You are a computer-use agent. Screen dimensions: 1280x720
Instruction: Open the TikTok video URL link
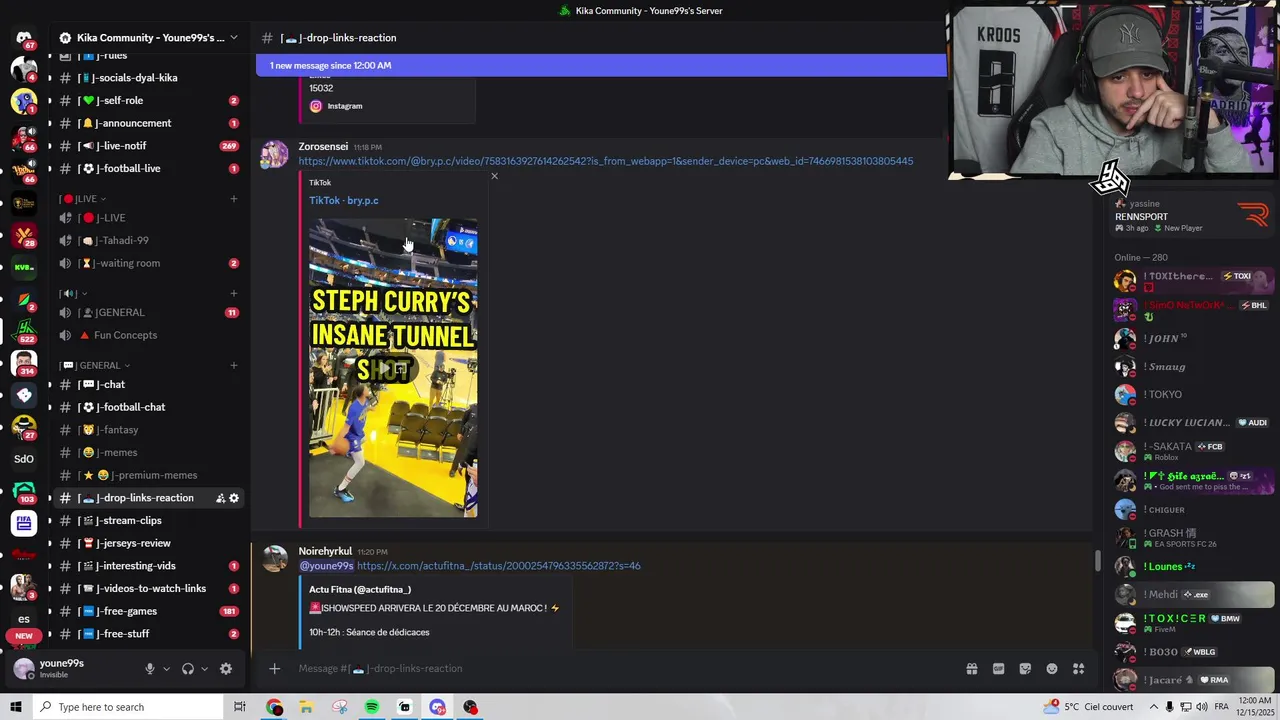coord(605,161)
